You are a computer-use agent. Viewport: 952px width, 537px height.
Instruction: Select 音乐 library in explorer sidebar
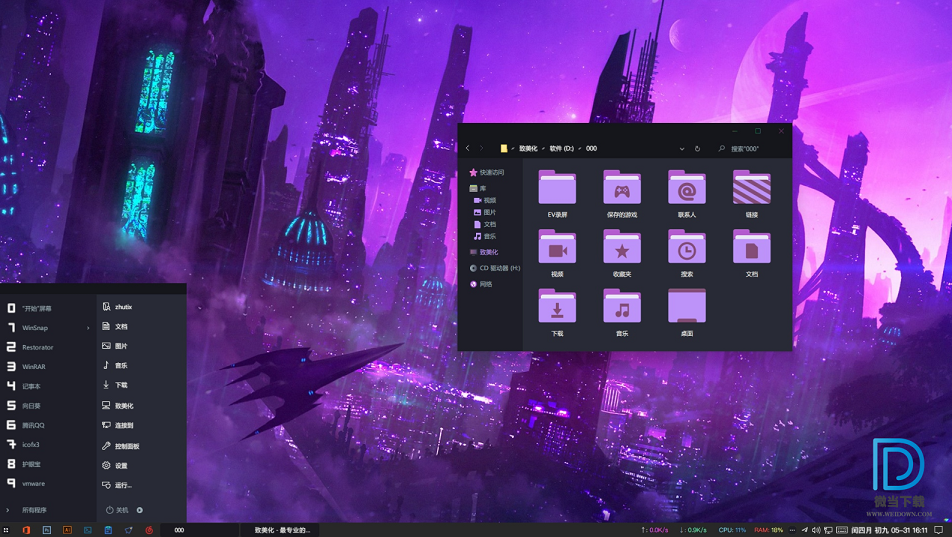tap(485, 236)
